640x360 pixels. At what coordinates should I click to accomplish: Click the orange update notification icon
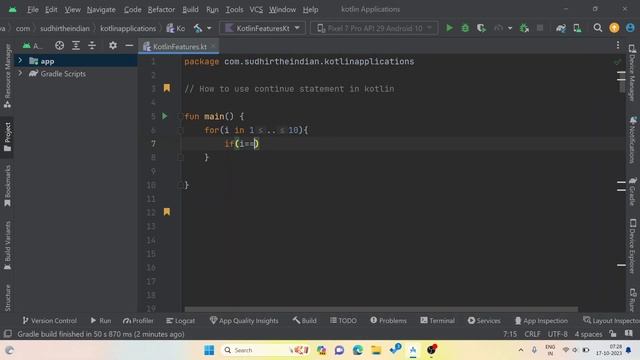tap(614, 28)
